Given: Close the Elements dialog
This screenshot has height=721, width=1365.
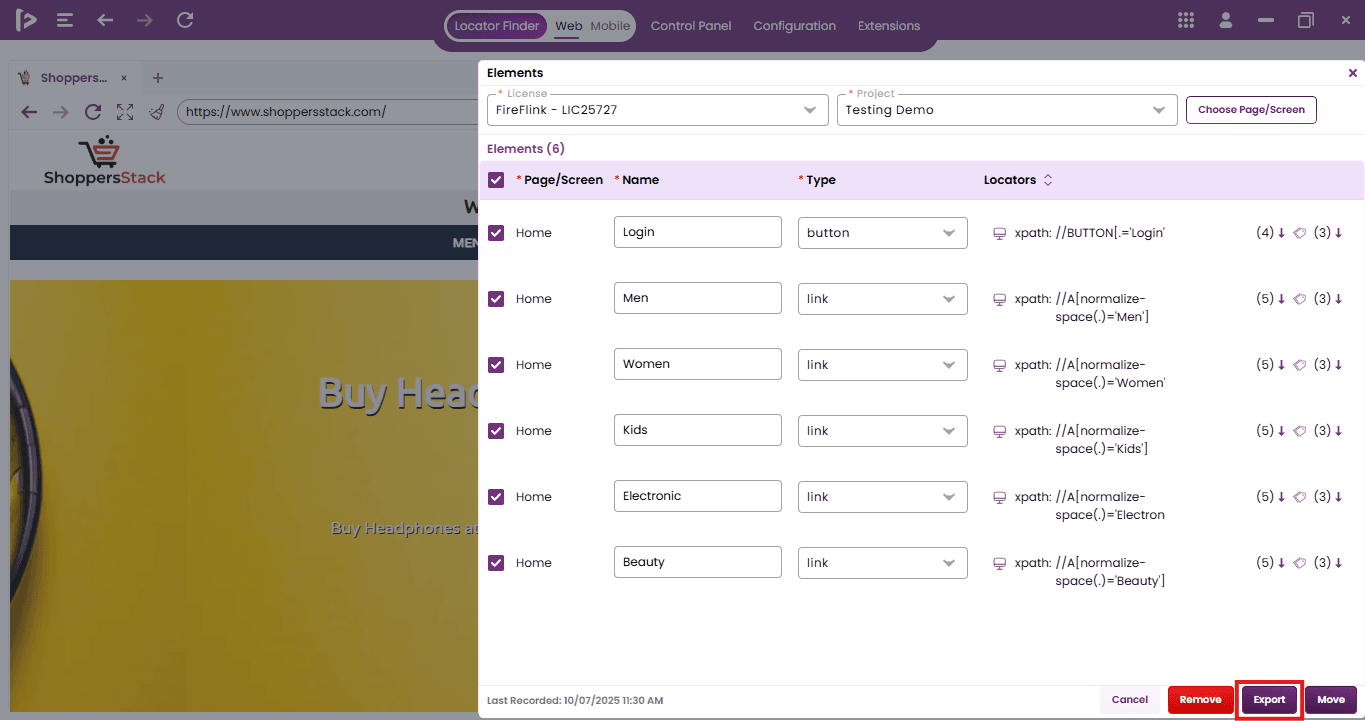Looking at the screenshot, I should [x=1353, y=73].
